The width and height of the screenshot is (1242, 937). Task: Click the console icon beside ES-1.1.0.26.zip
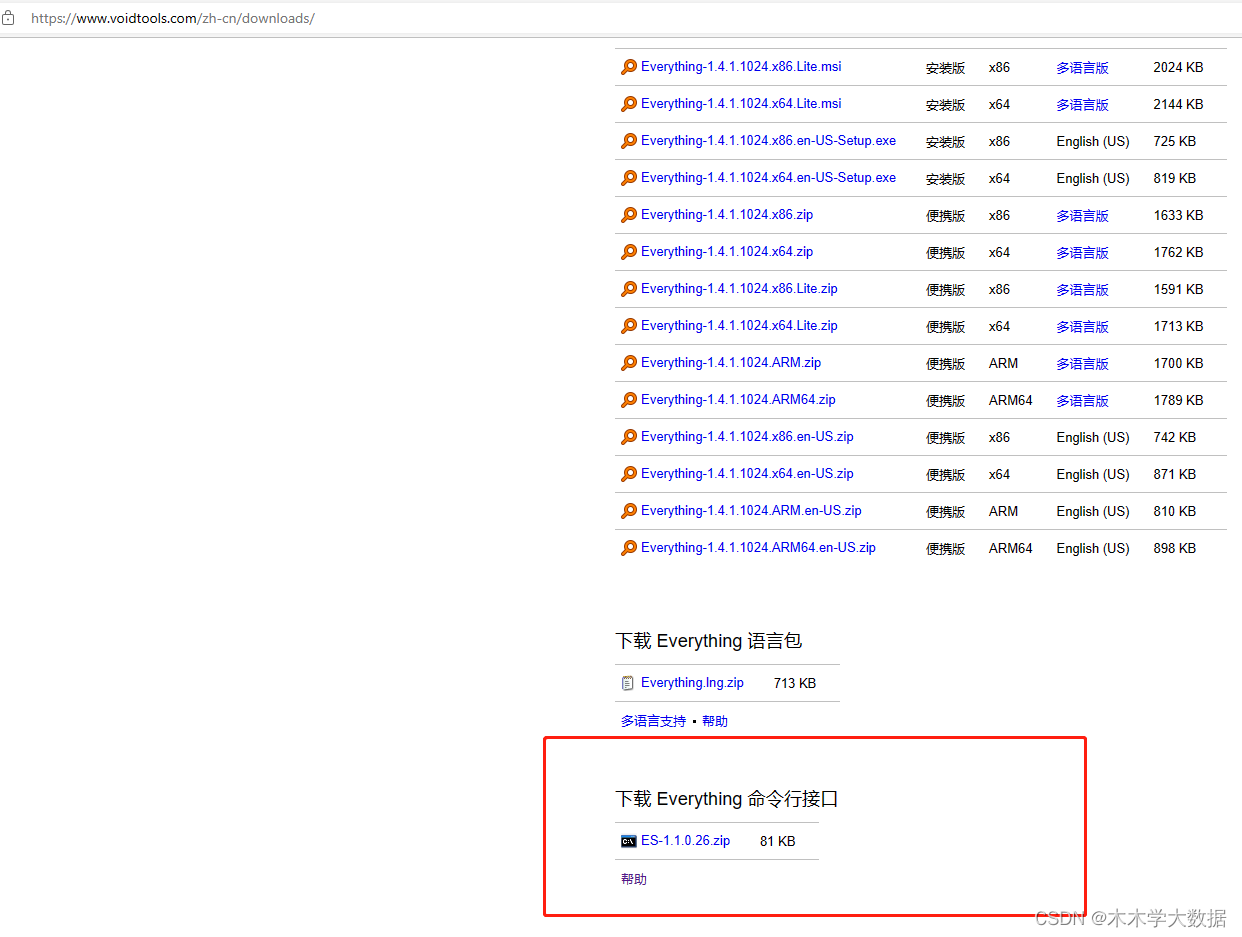628,841
